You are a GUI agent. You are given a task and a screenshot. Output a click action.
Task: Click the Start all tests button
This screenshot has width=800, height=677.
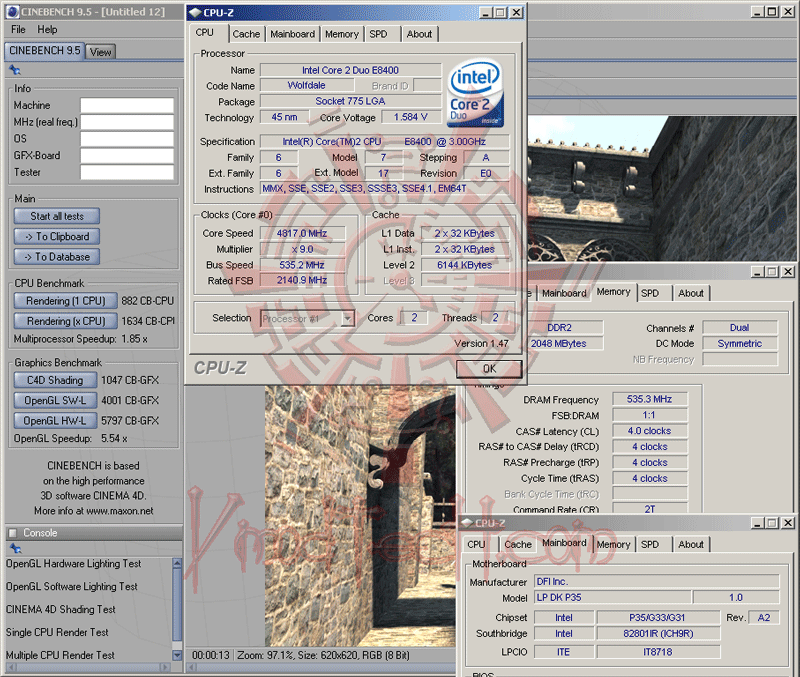click(57, 216)
